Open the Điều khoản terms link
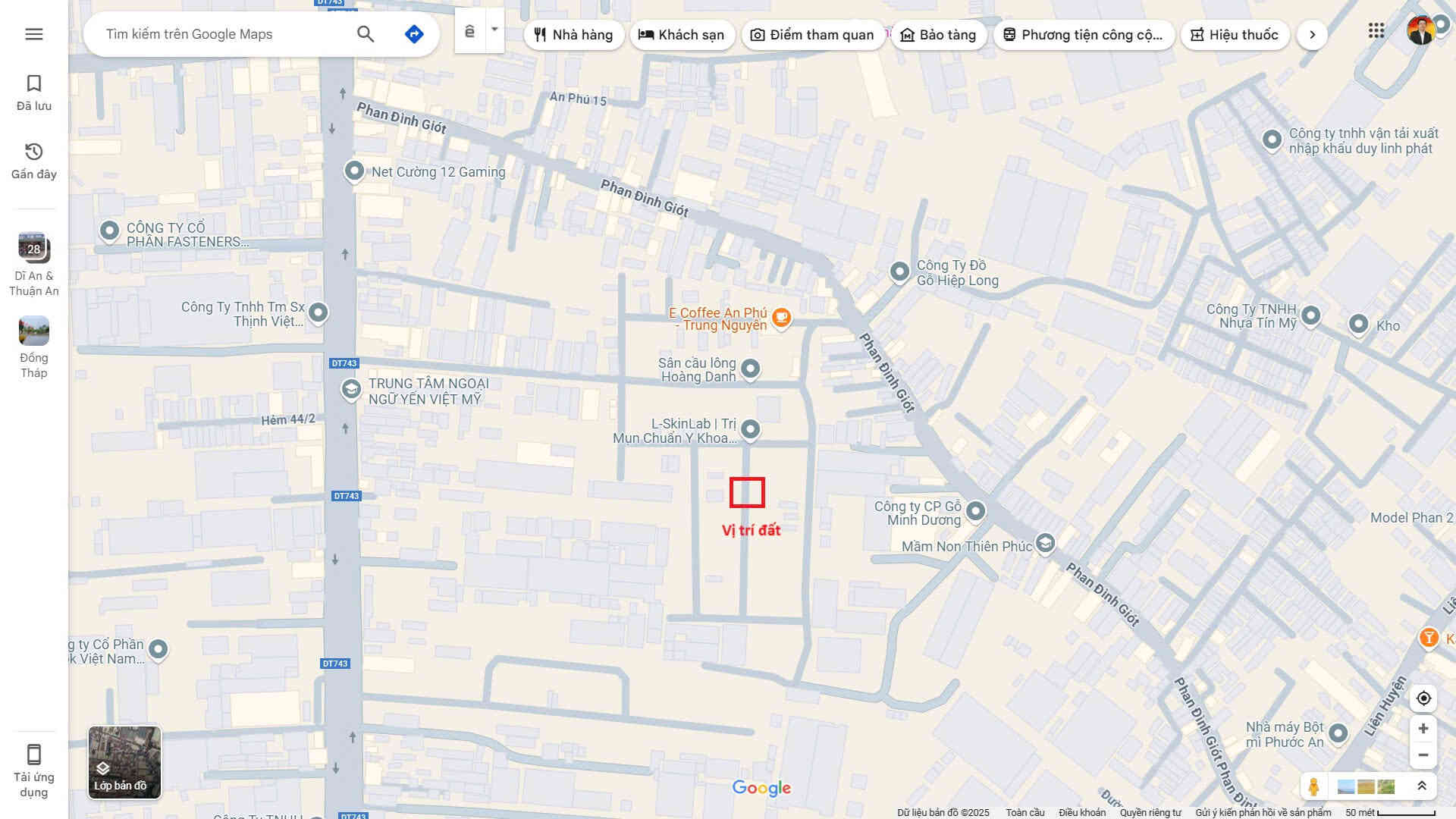 pyautogui.click(x=1081, y=812)
